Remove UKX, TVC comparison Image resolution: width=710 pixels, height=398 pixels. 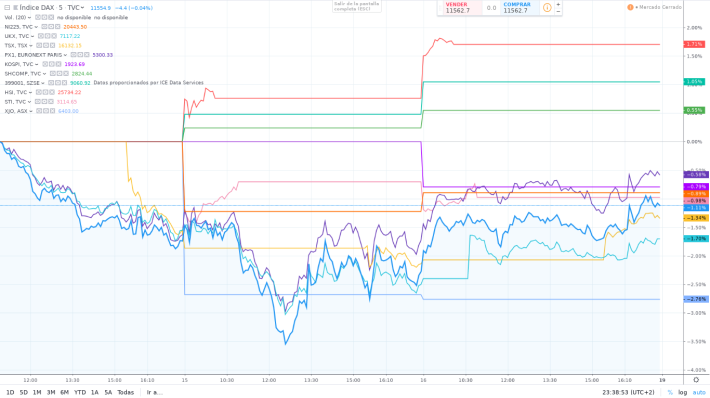point(54,36)
